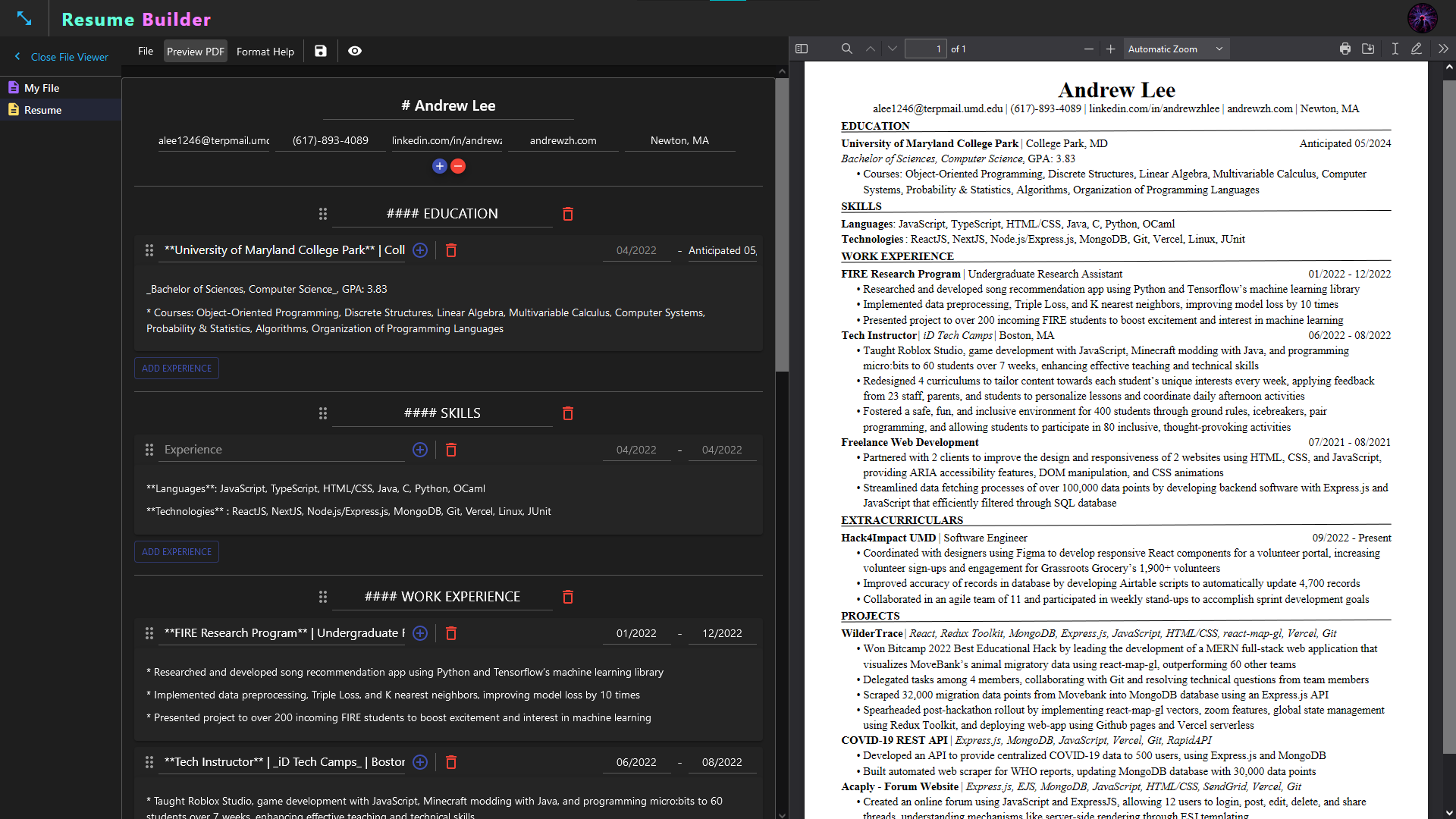Image resolution: width=1456 pixels, height=819 pixels.
Task: Click ADD EXPERIENCE under Education section
Action: pos(177,369)
